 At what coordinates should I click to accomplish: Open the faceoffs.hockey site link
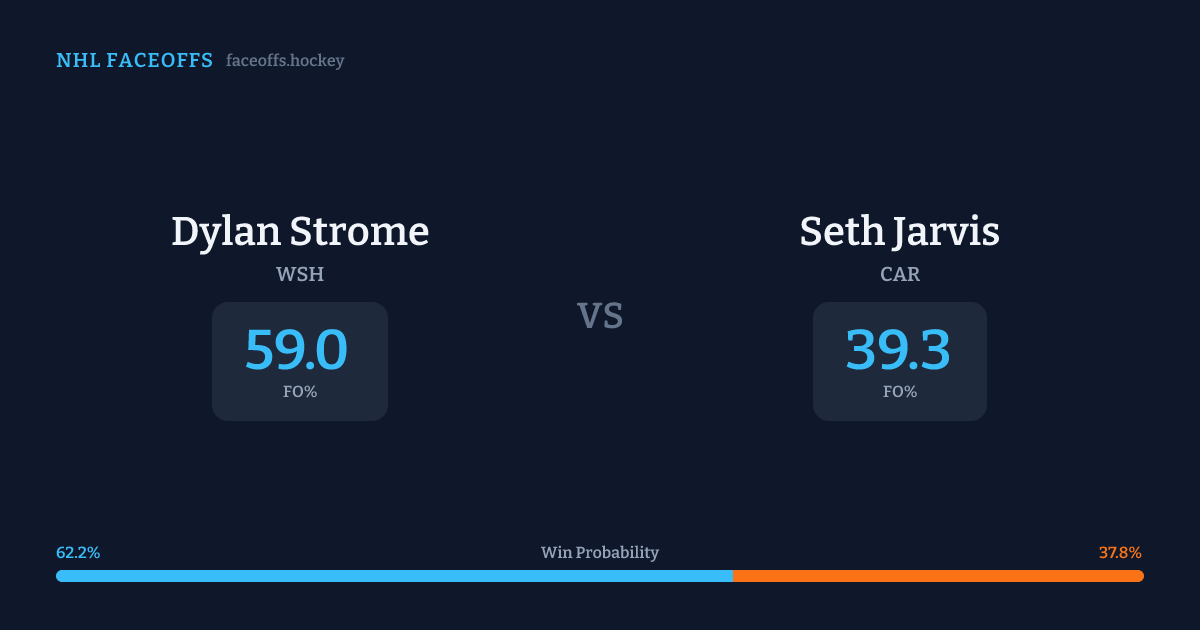click(x=285, y=61)
